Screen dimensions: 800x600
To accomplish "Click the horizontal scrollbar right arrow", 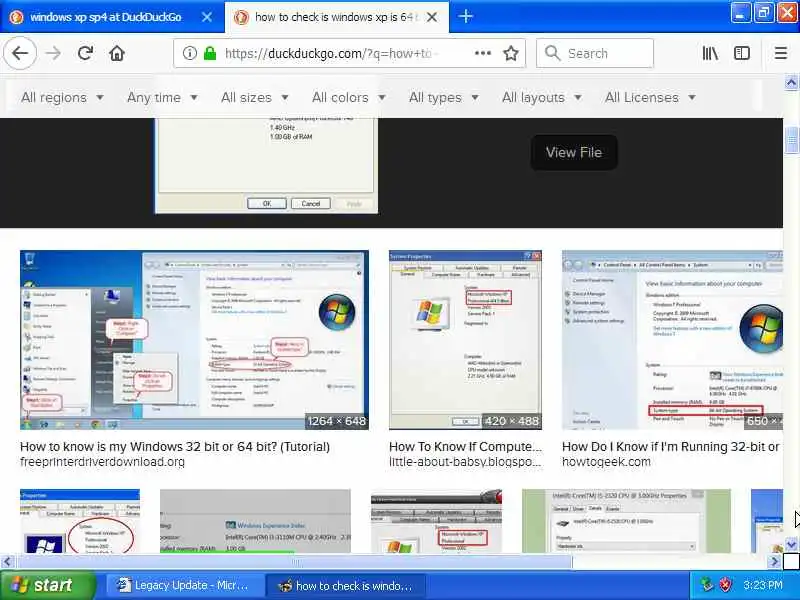I will [x=774, y=562].
